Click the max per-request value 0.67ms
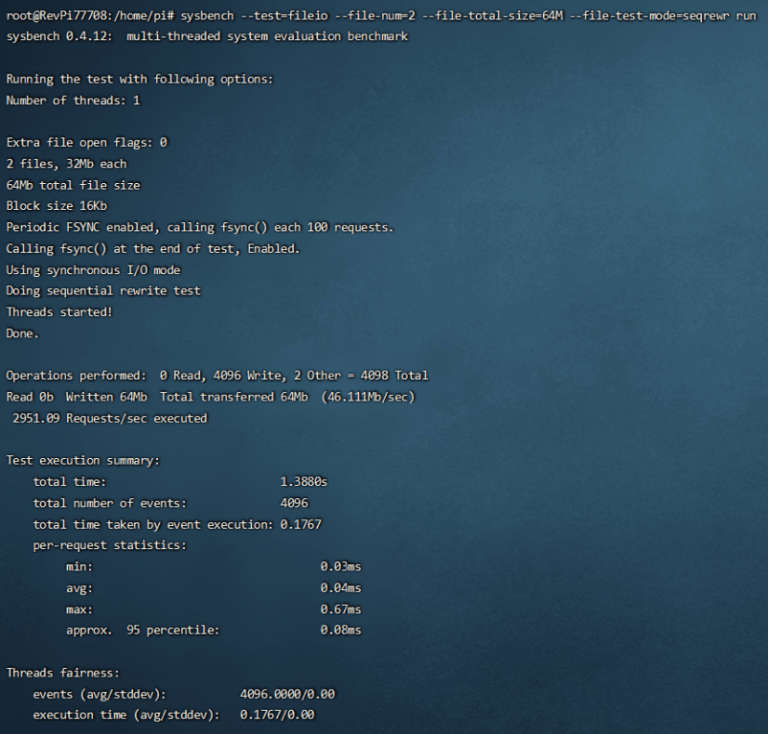Viewport: 768px width, 734px height. point(340,609)
